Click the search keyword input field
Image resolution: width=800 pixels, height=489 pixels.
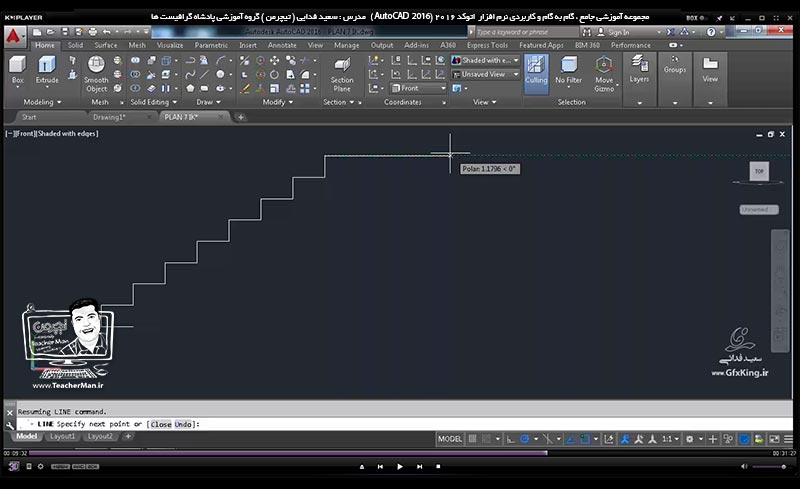coord(526,32)
